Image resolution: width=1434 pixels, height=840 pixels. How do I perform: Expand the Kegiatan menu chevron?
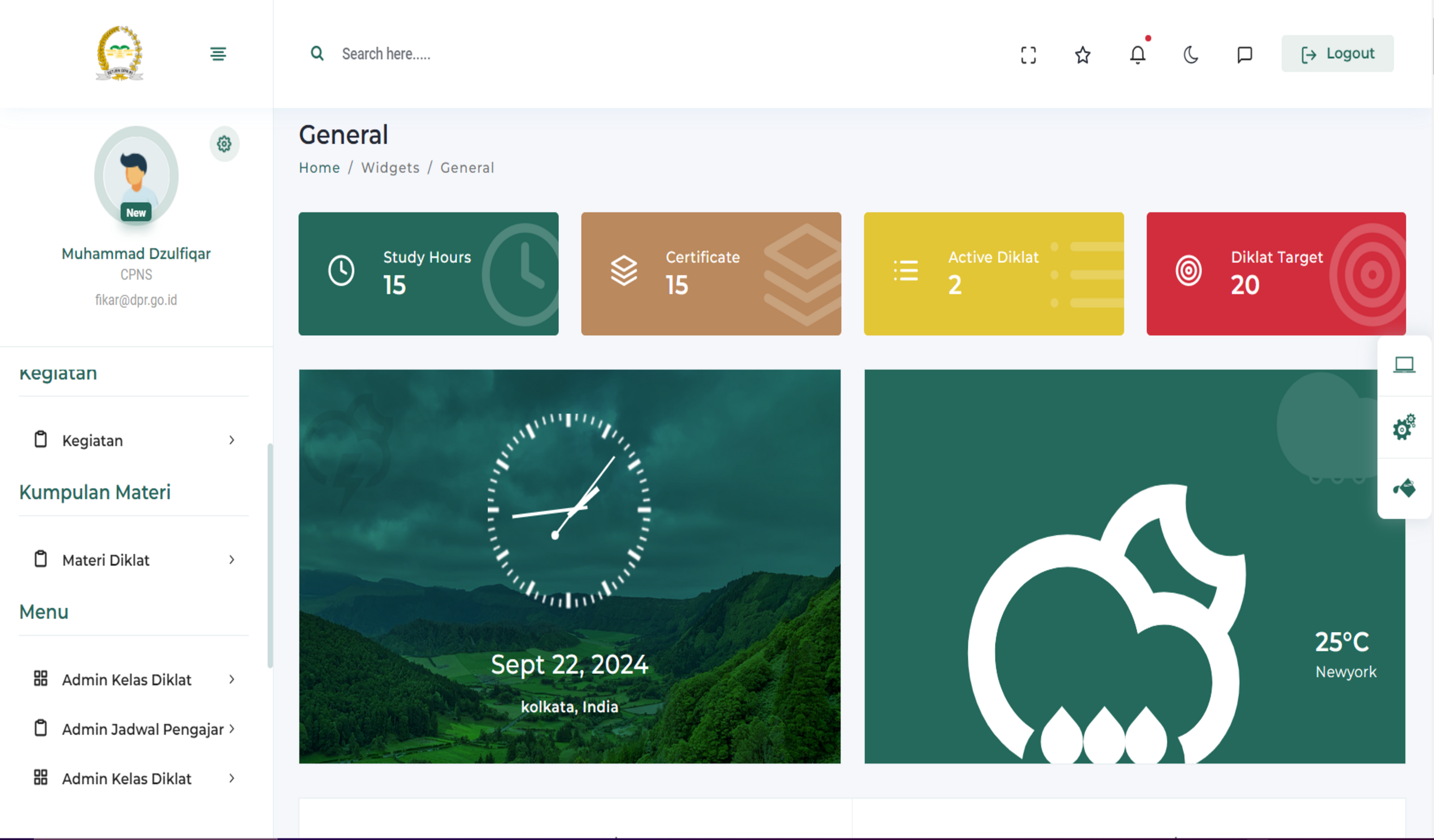pyautogui.click(x=232, y=440)
